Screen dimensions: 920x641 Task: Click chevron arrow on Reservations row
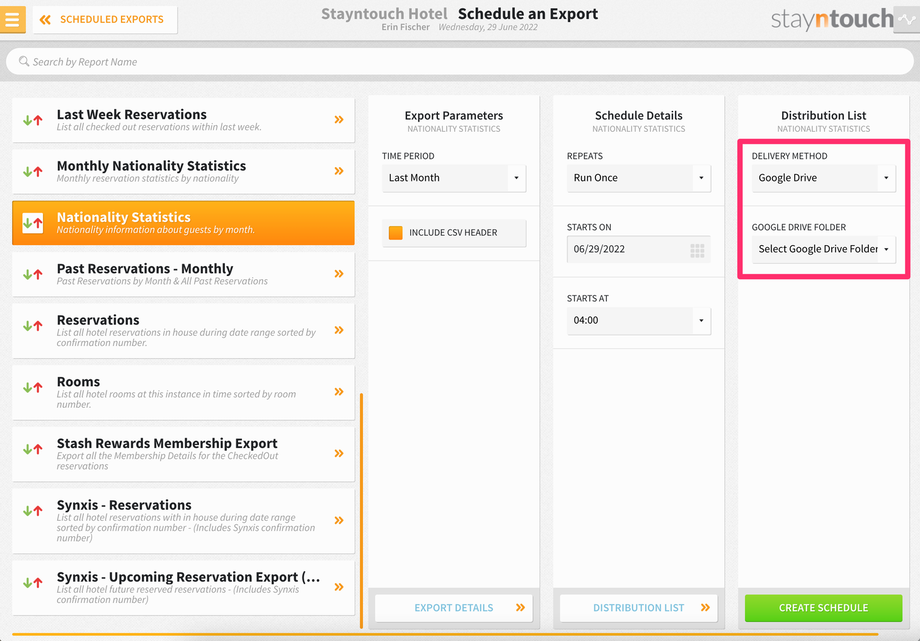pos(339,330)
